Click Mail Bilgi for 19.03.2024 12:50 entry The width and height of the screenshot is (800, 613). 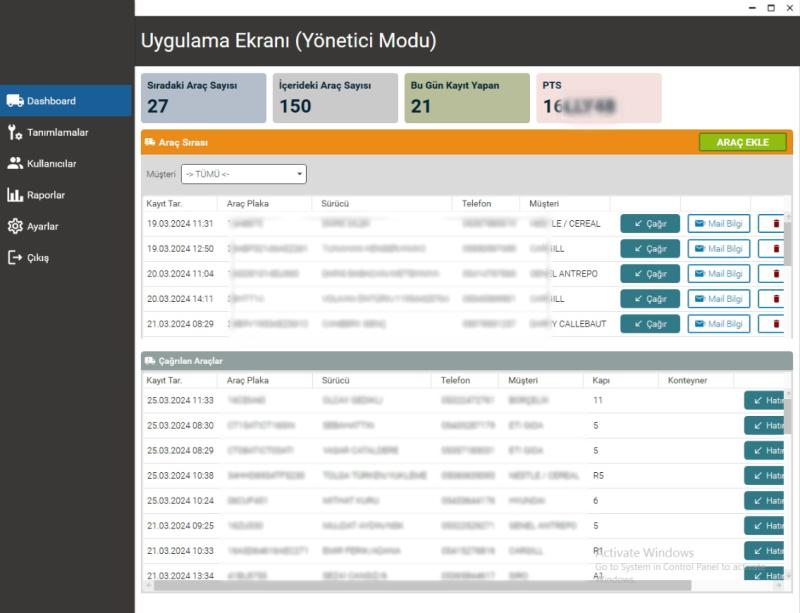coord(718,248)
